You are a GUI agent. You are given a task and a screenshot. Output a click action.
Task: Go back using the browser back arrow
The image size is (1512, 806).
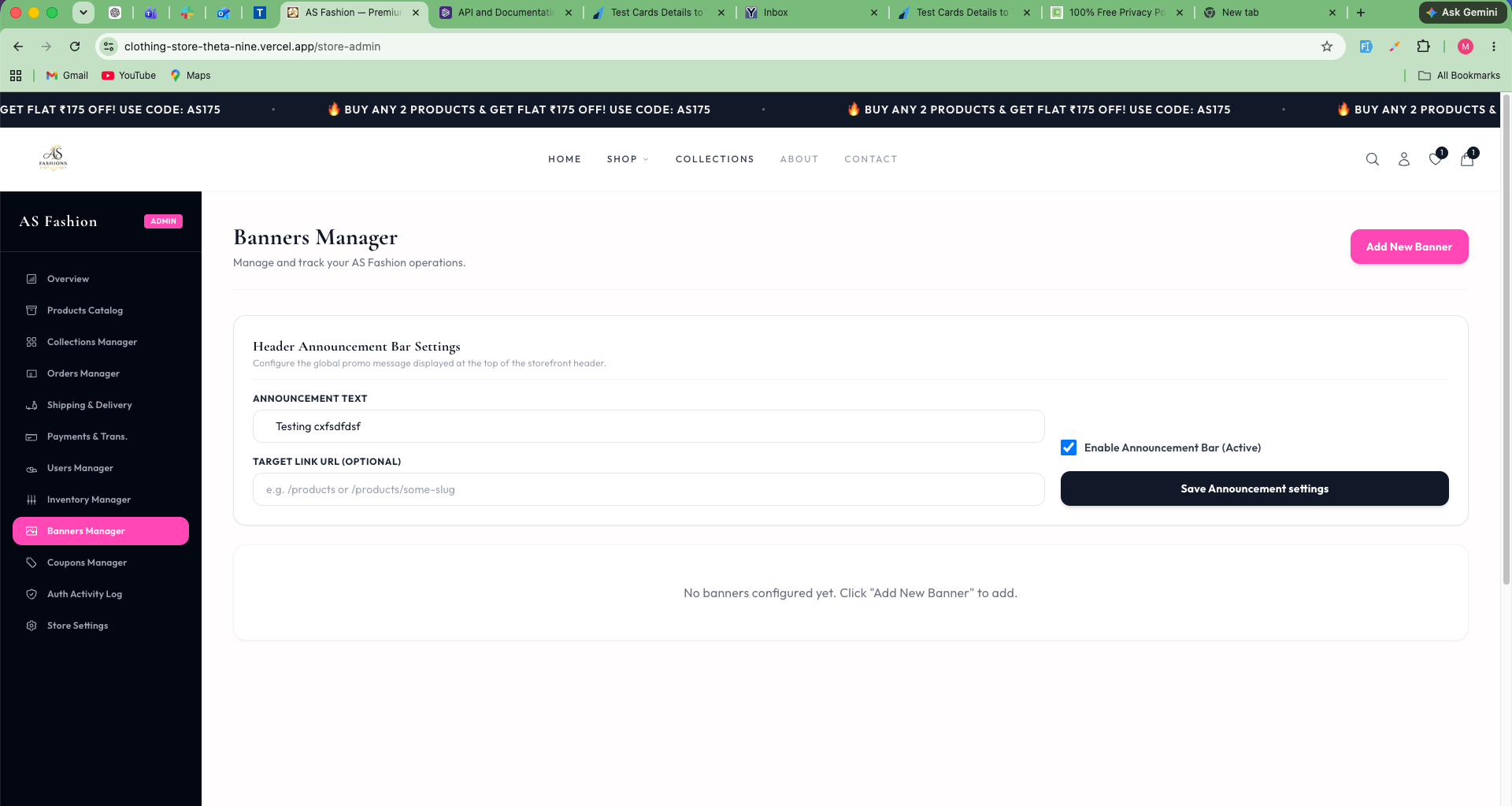(x=18, y=46)
